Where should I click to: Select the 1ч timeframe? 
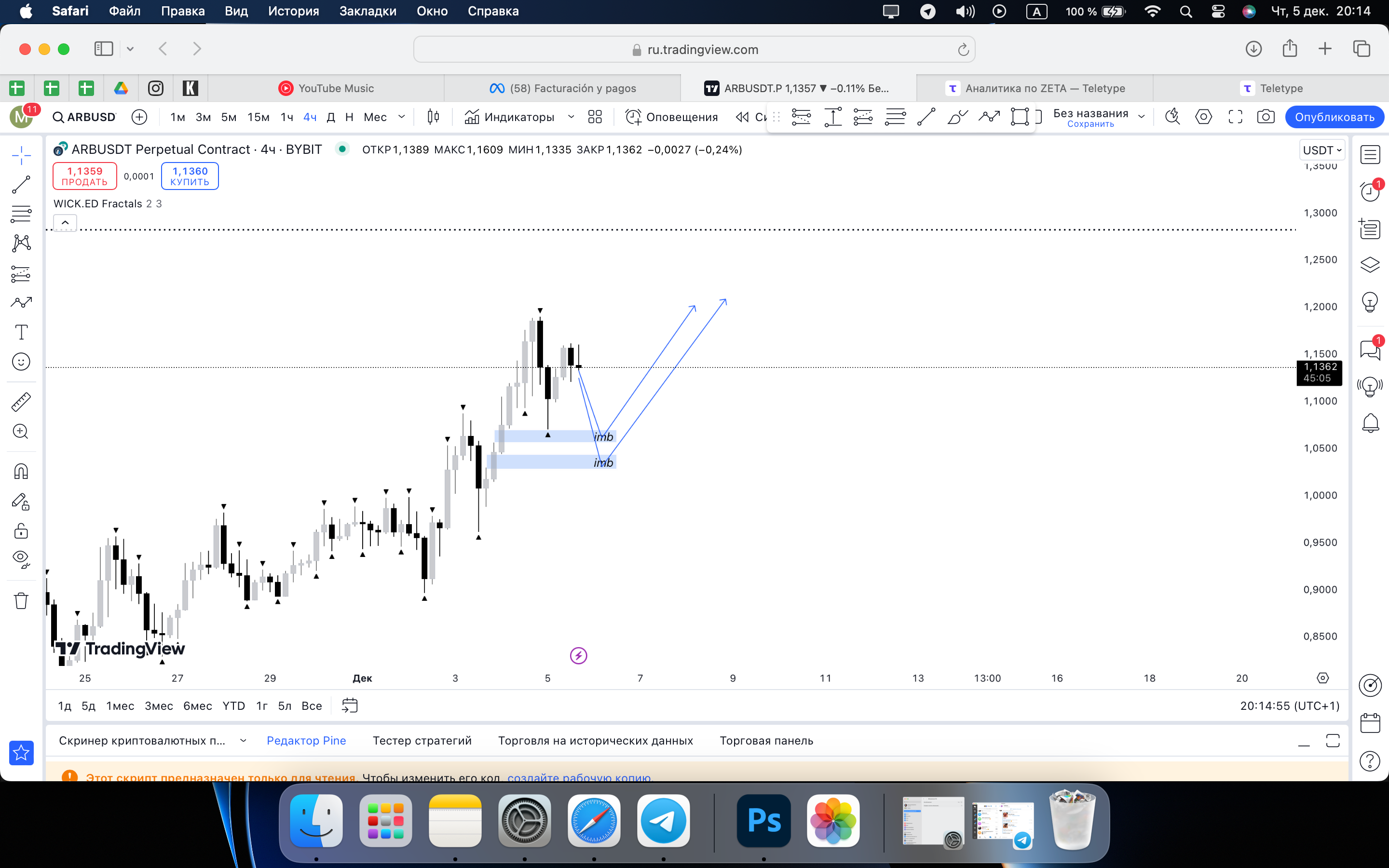(x=287, y=117)
